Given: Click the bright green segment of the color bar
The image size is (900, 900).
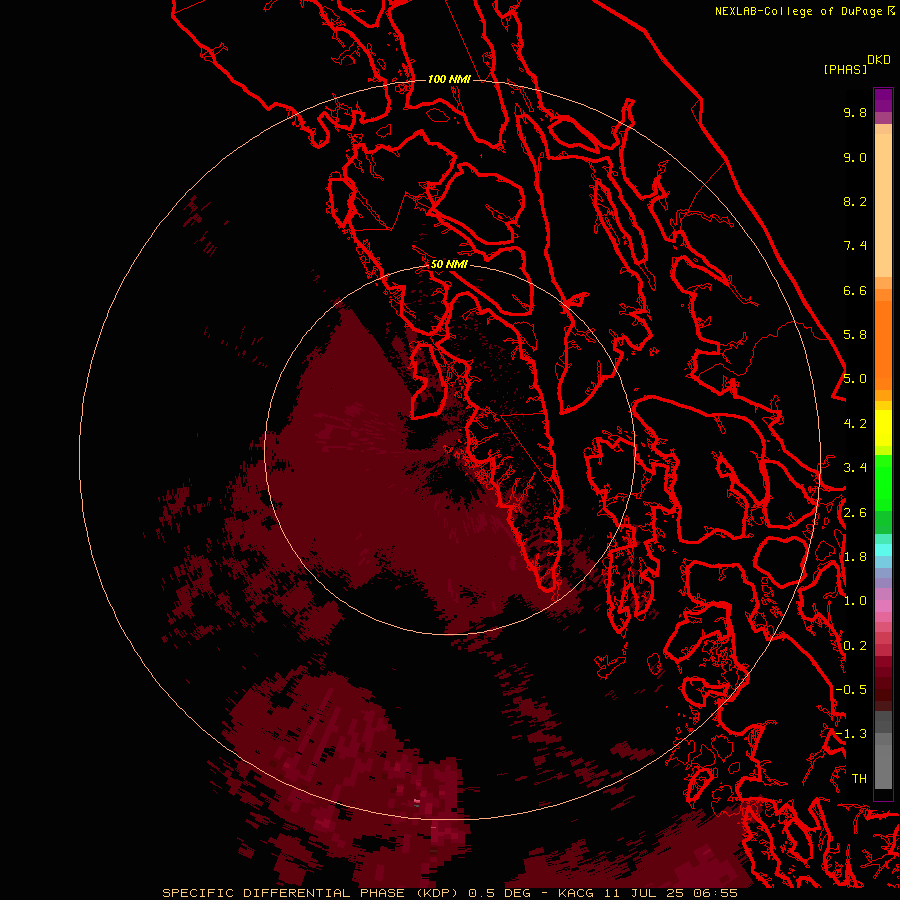Looking at the screenshot, I should tap(883, 482).
